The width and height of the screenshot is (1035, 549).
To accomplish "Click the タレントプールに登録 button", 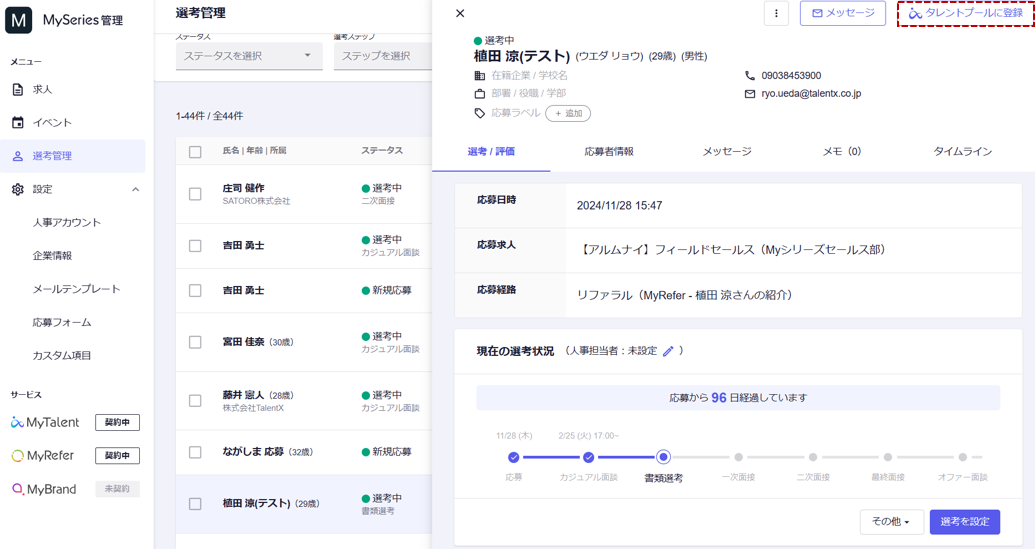I will [966, 14].
